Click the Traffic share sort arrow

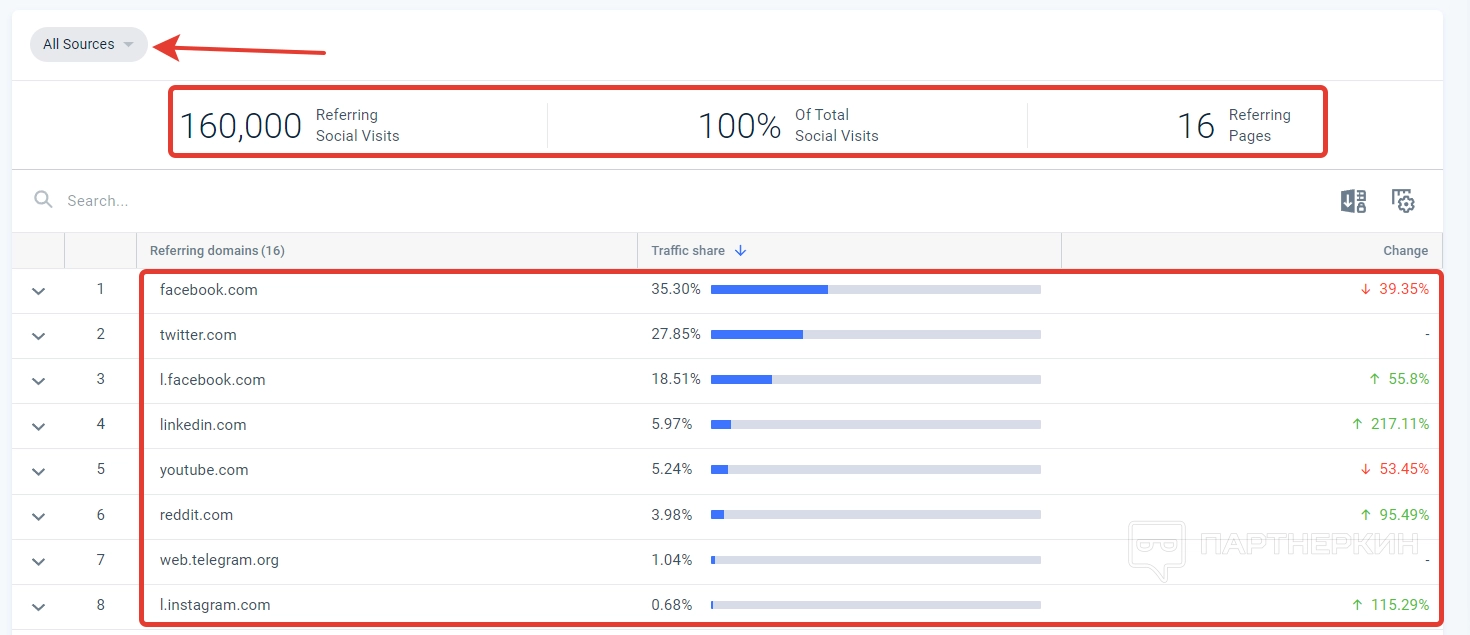[x=740, y=251]
